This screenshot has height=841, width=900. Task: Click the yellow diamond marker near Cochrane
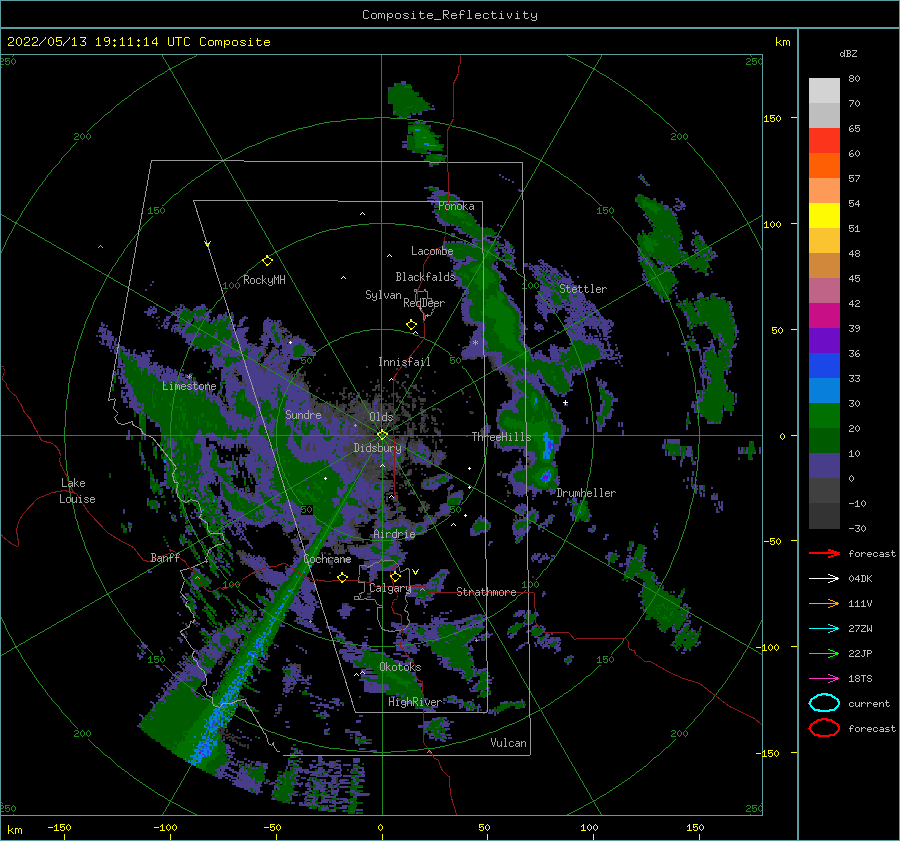point(343,577)
